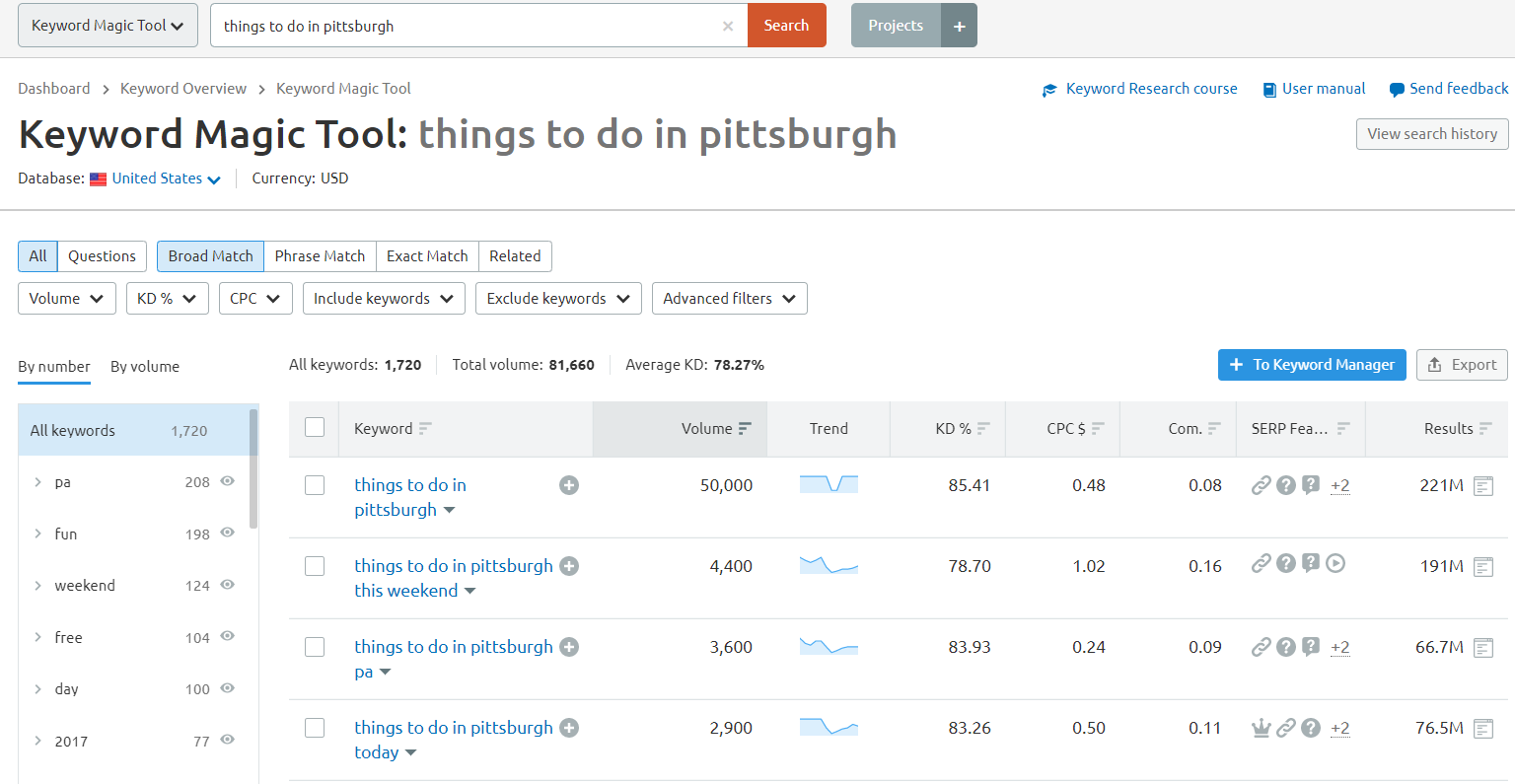The width and height of the screenshot is (1515, 784).
Task: Sort by Results column icon
Action: (1485, 429)
